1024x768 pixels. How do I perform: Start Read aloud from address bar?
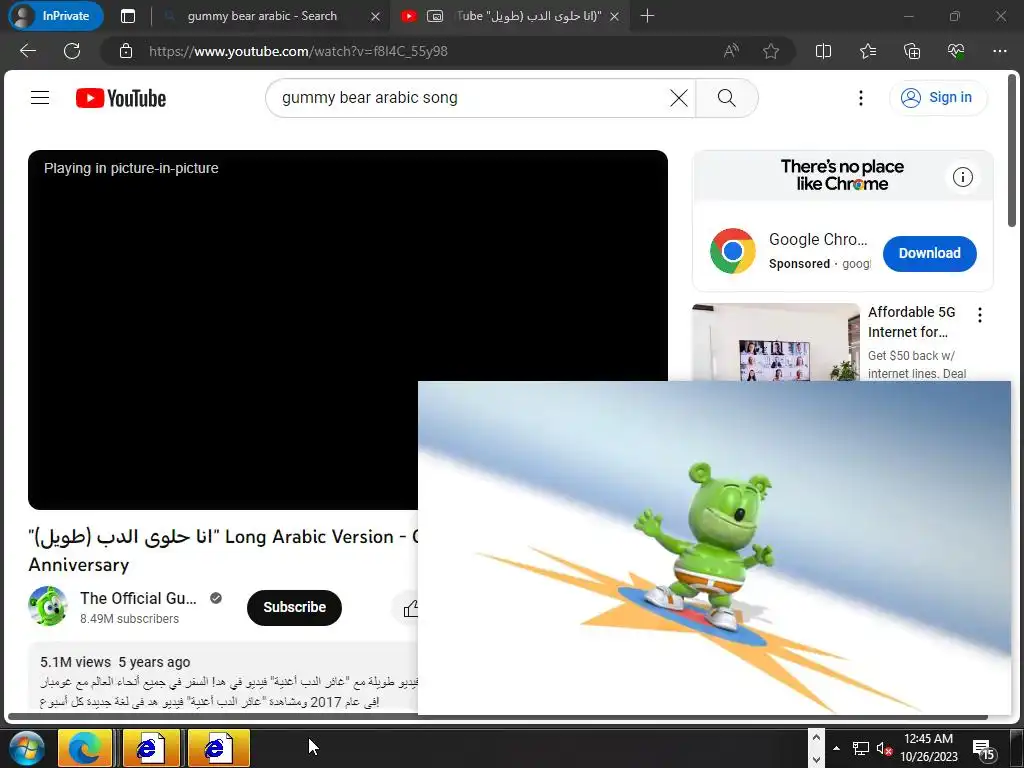pos(731,51)
